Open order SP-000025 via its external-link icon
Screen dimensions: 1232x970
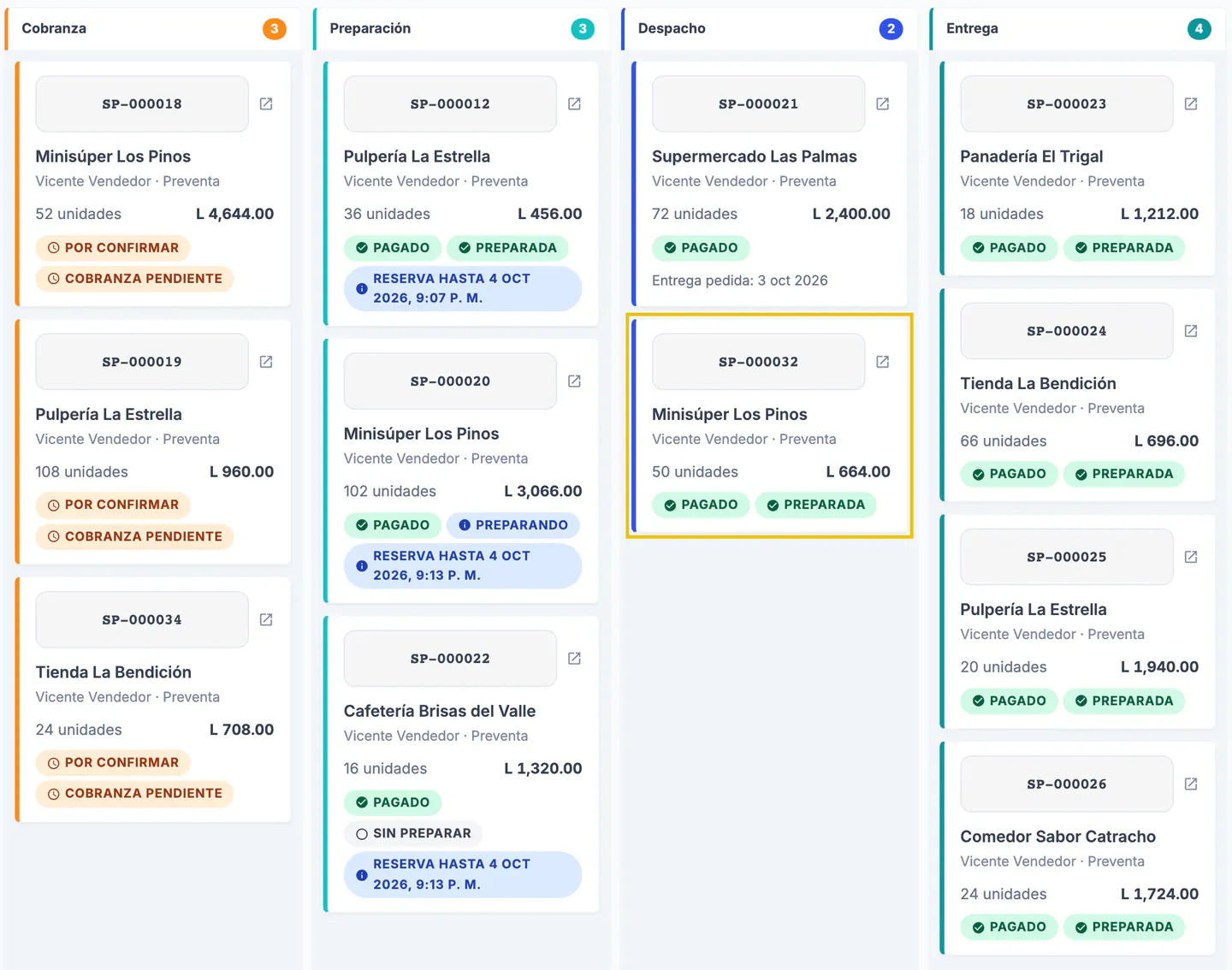click(1190, 557)
